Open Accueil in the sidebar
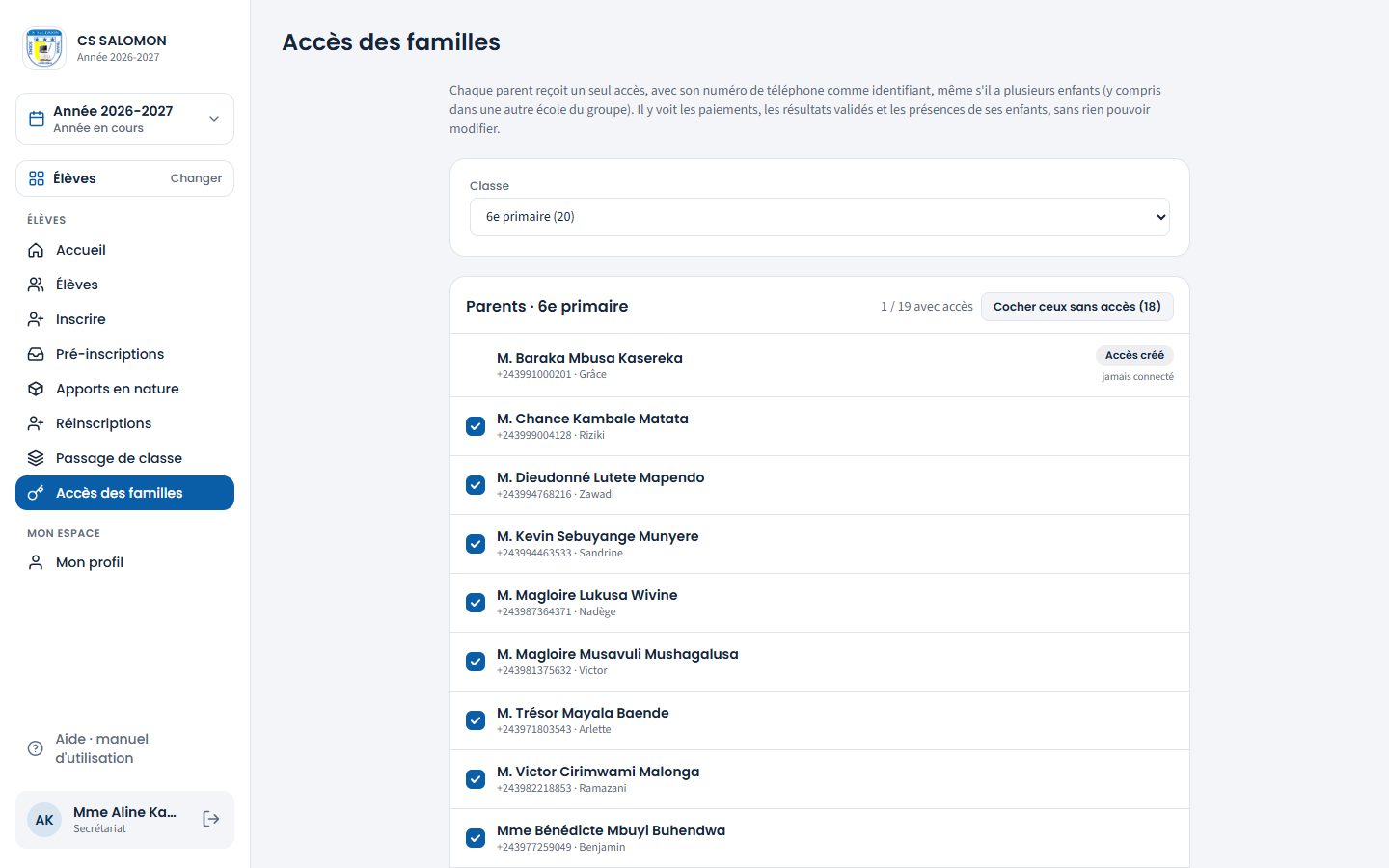 [x=124, y=250]
